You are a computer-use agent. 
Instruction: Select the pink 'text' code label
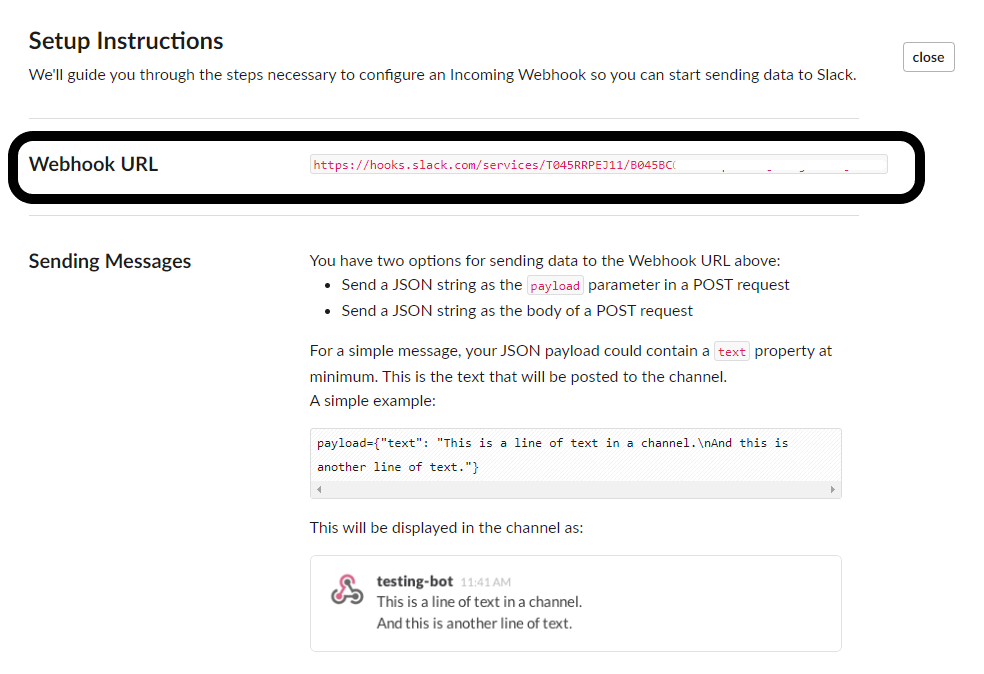coord(732,352)
